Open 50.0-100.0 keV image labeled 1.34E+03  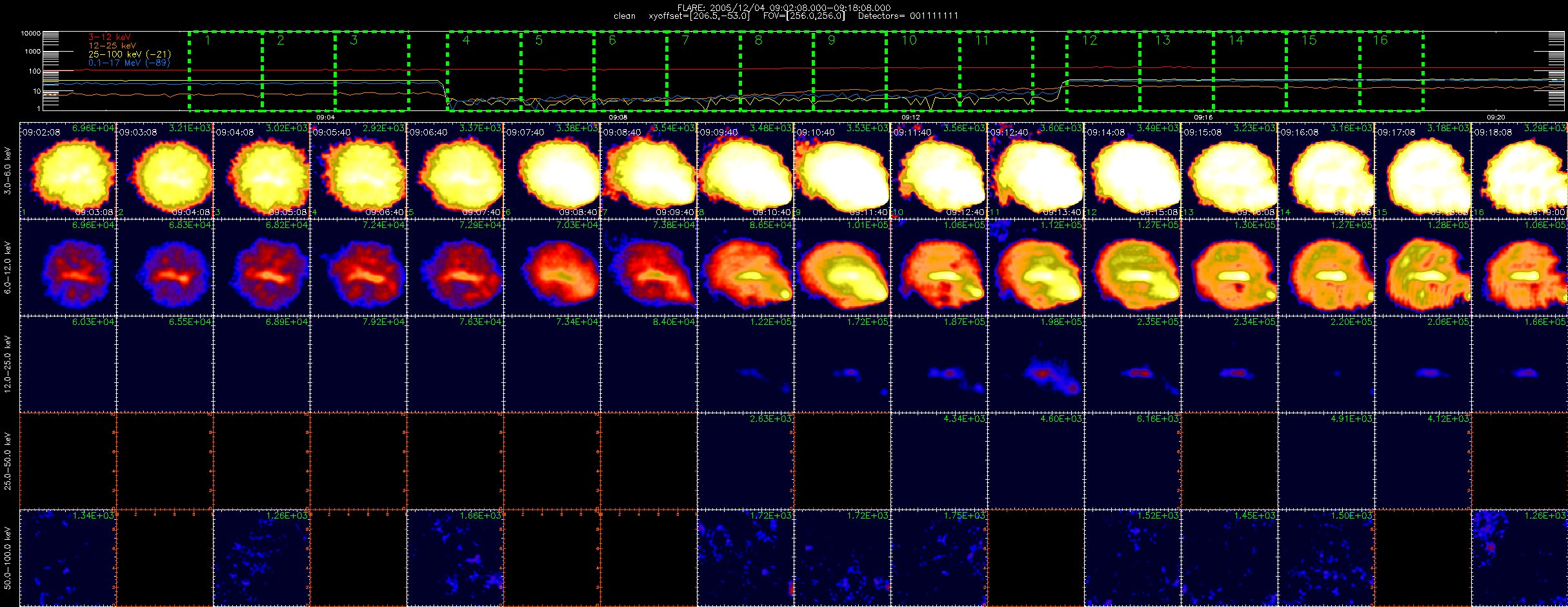(68, 558)
